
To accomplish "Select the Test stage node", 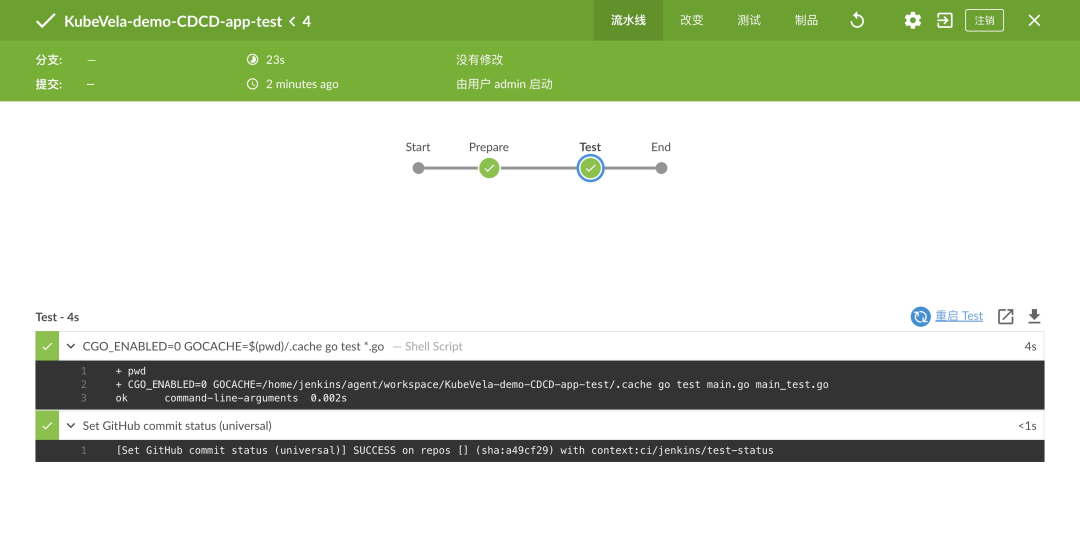I will [x=590, y=168].
